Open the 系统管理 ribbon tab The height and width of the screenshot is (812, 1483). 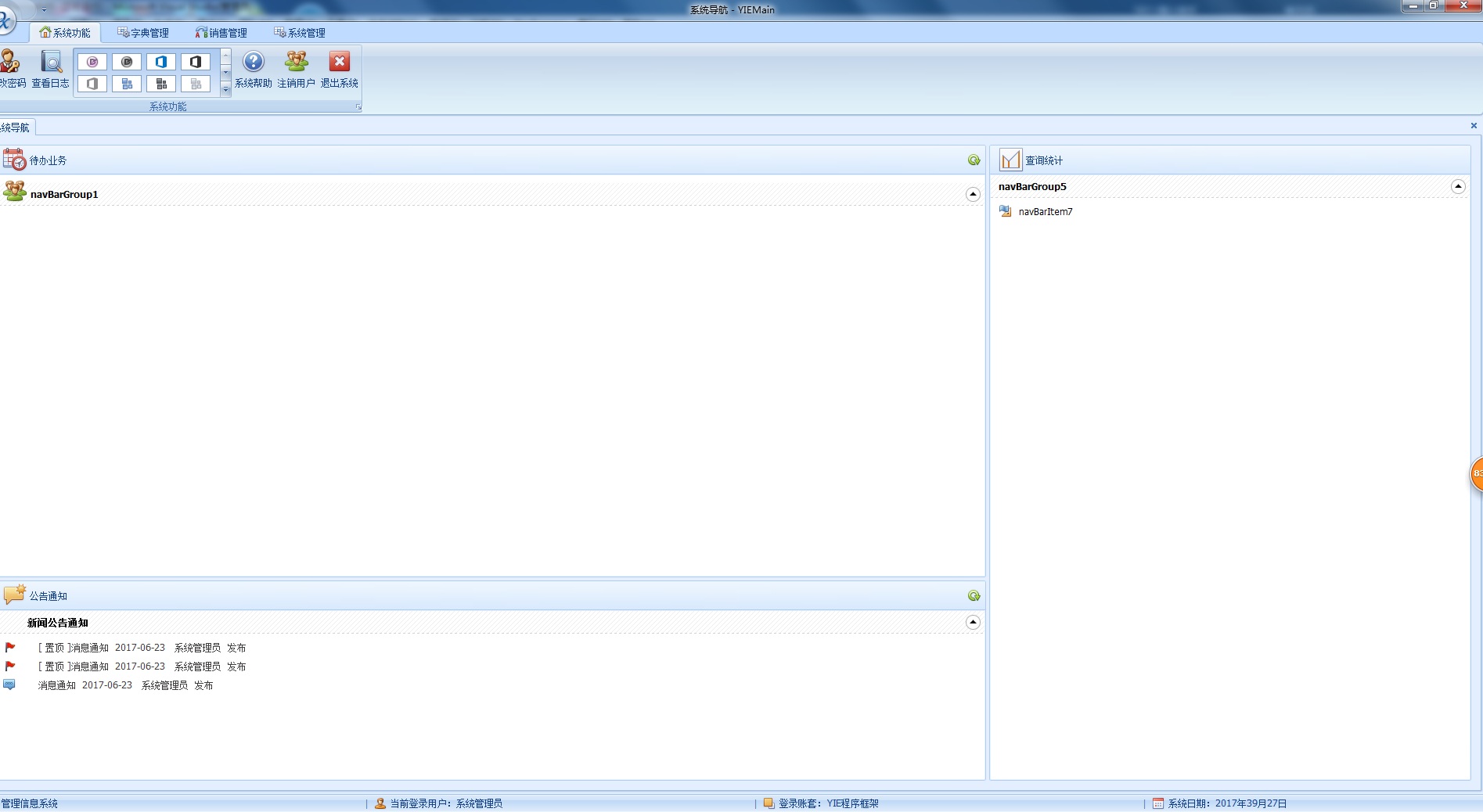click(300, 33)
